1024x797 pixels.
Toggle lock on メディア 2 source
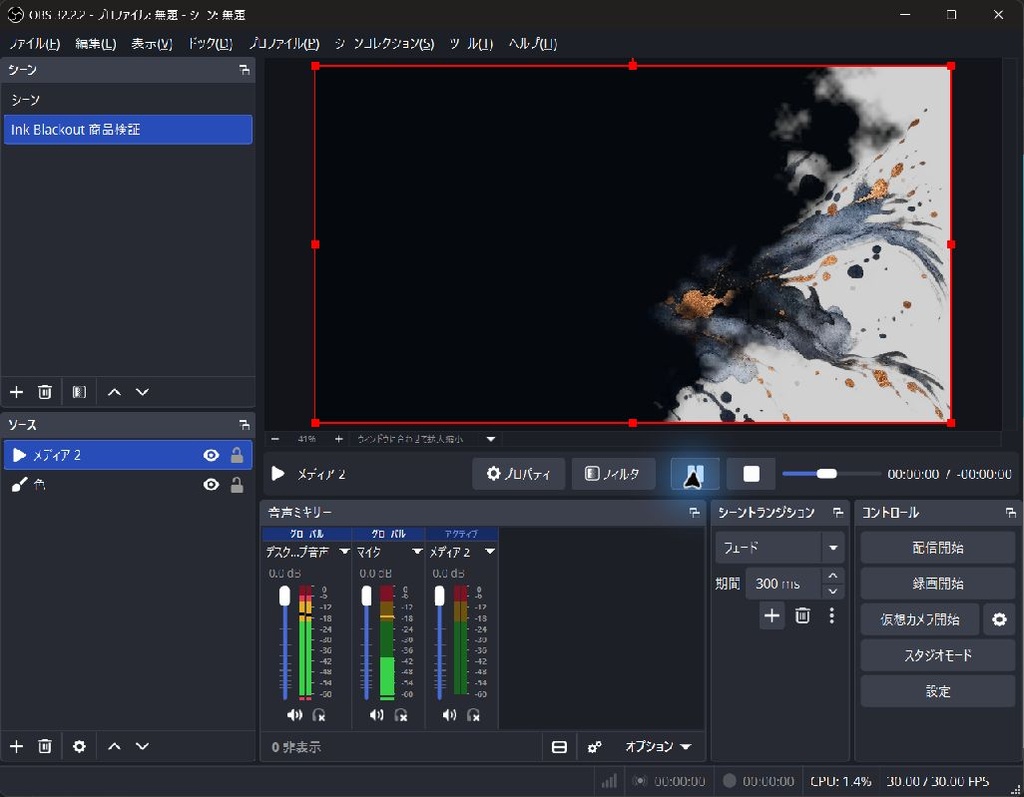237,455
